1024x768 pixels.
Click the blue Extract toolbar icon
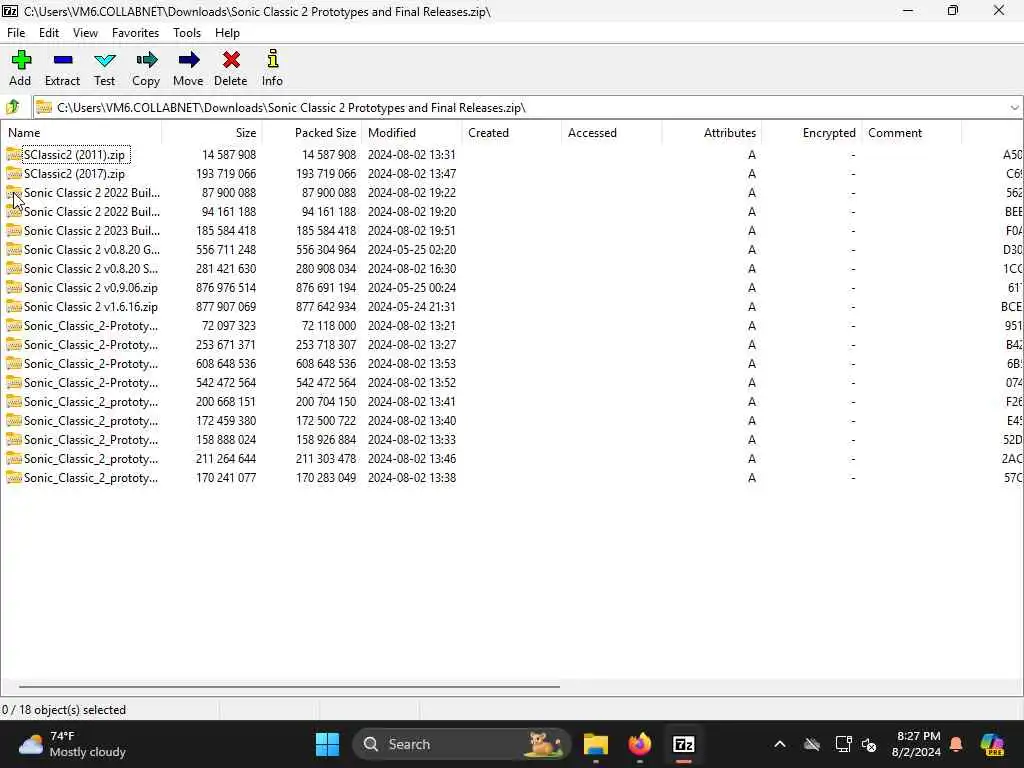pyautogui.click(x=63, y=60)
